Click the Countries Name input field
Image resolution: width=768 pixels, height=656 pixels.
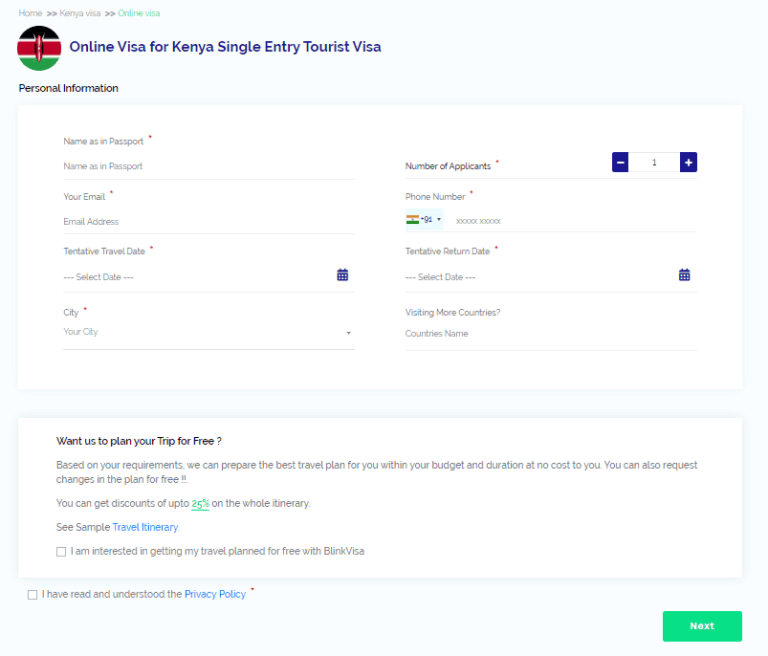(550, 334)
